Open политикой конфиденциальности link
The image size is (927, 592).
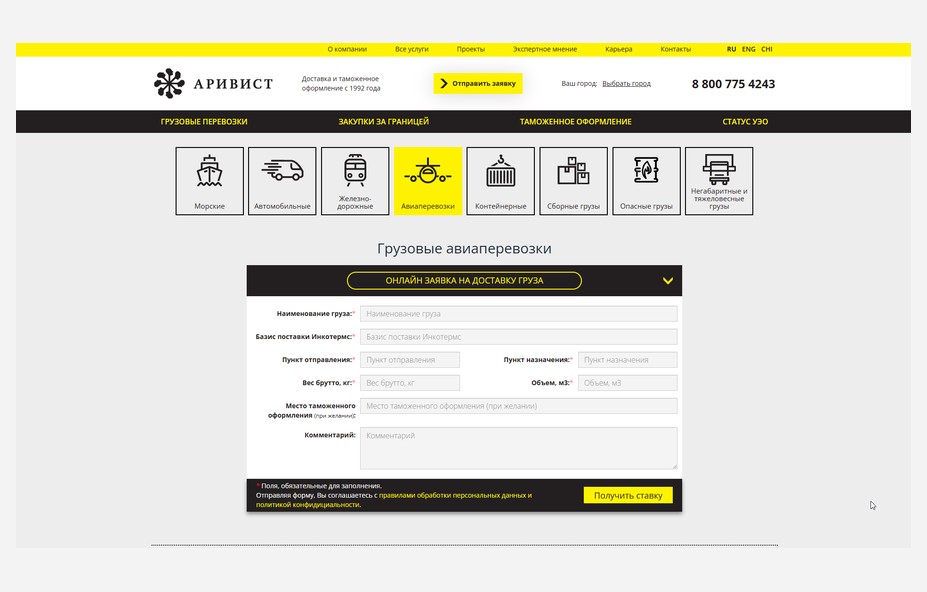pos(308,505)
